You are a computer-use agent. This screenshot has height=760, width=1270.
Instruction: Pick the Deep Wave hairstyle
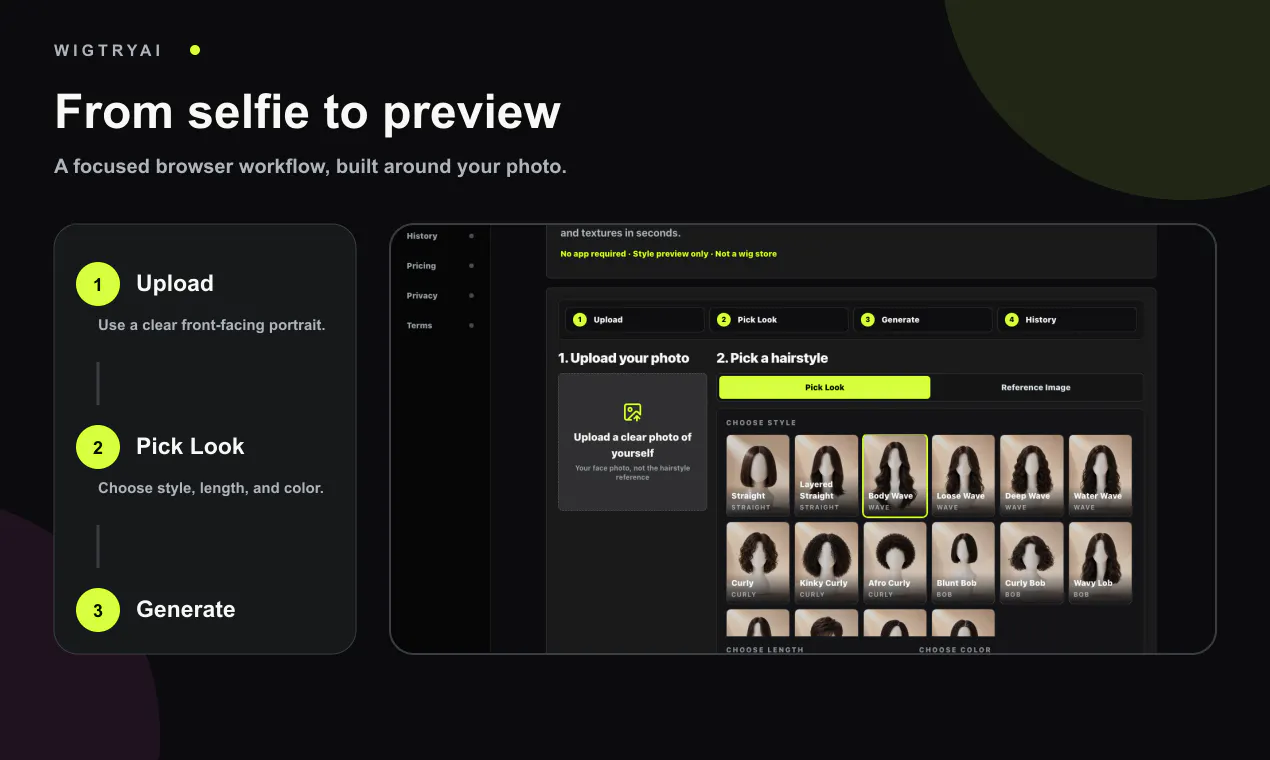(x=1032, y=475)
